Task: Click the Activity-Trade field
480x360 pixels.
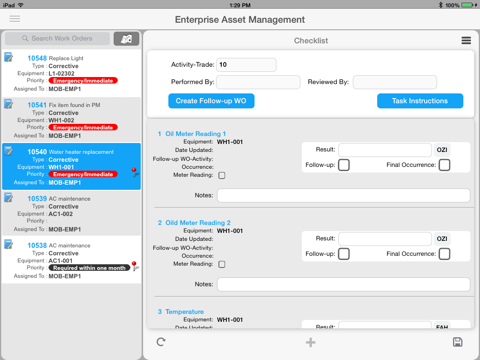Action: click(246, 65)
